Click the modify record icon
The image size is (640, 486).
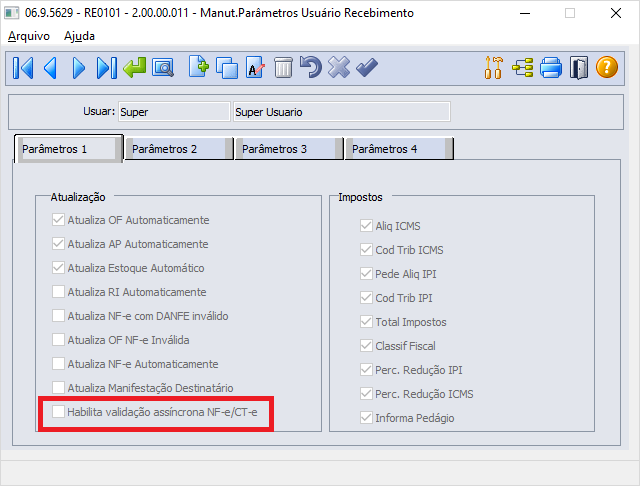pos(255,68)
